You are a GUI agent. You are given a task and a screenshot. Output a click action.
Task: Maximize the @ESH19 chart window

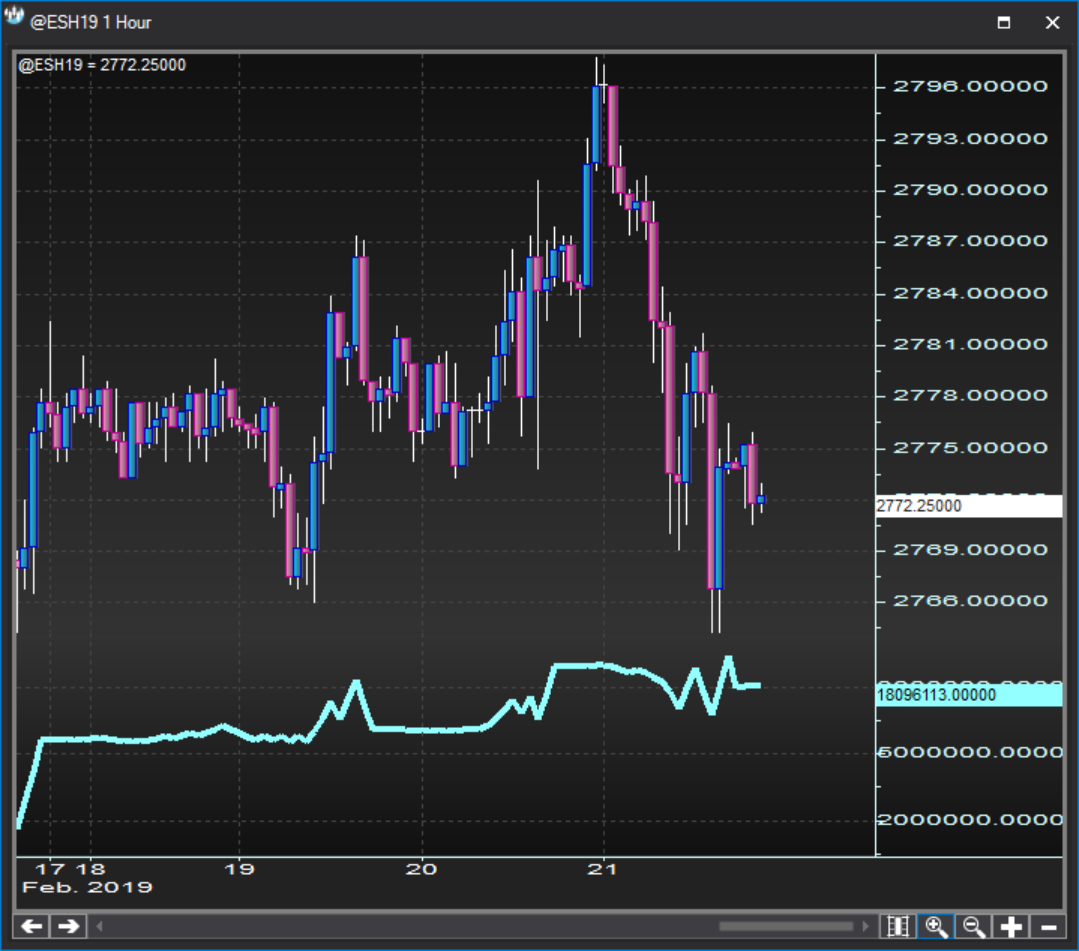[1004, 22]
